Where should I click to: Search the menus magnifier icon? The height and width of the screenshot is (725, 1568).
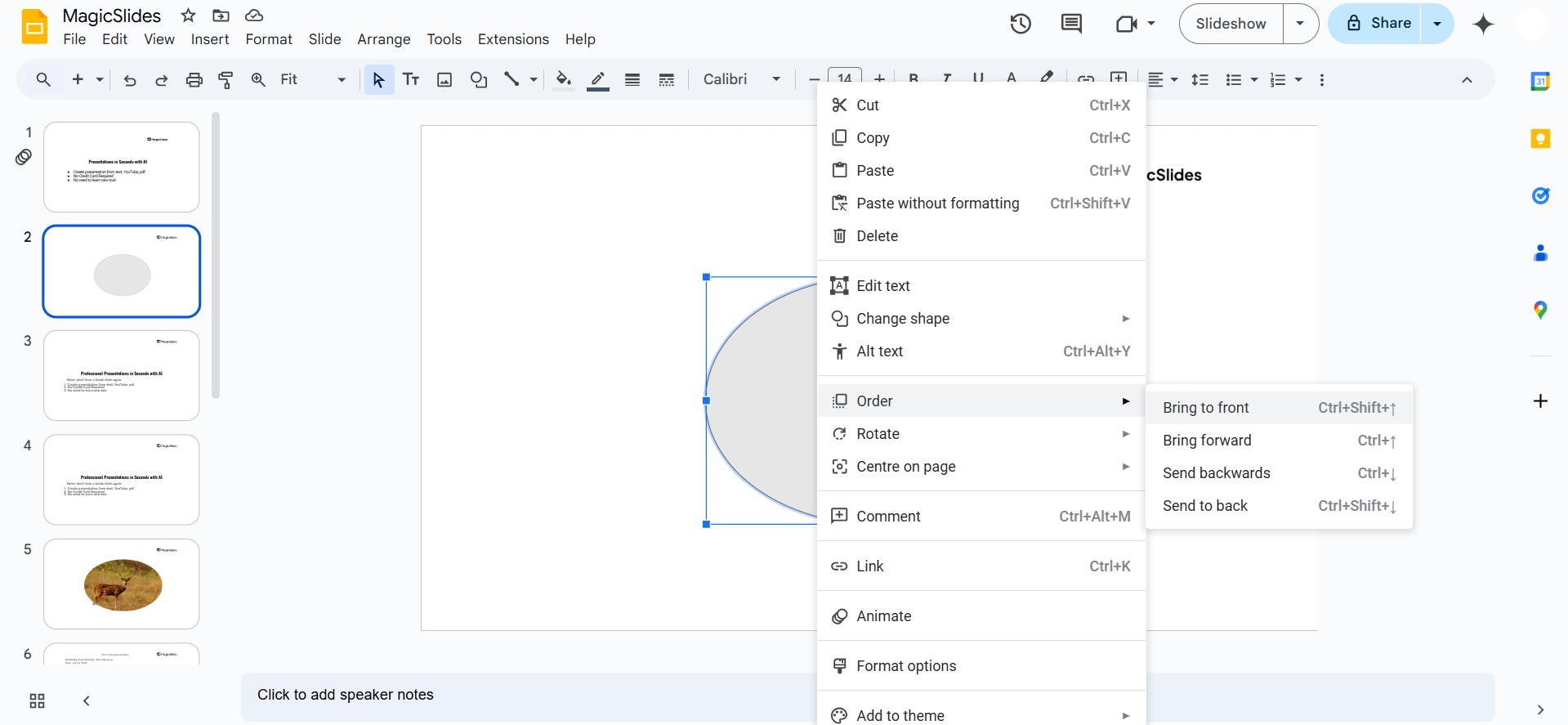(43, 79)
